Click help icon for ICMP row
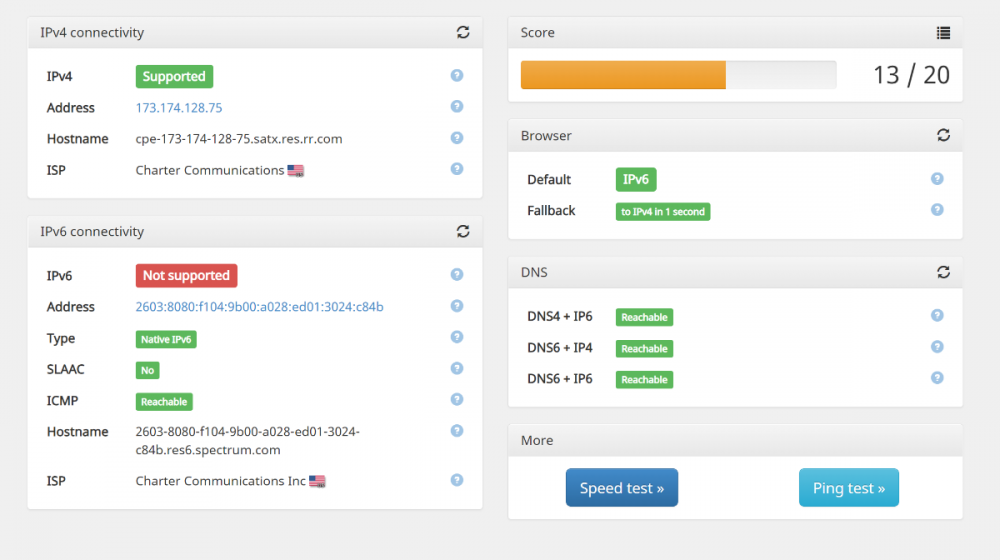Viewport: 1000px width, 560px height. tap(457, 399)
